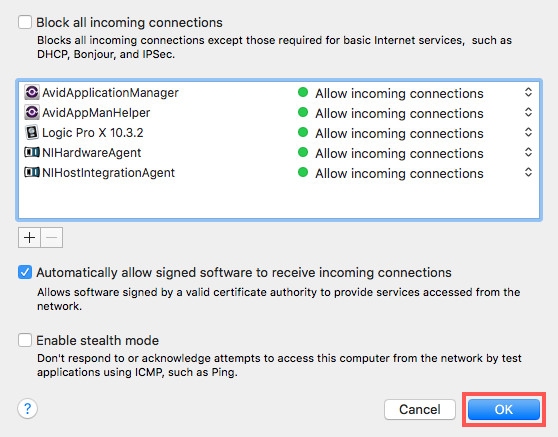Open connection dropdown for Logic Pro X
This screenshot has width=558, height=437.
click(528, 132)
